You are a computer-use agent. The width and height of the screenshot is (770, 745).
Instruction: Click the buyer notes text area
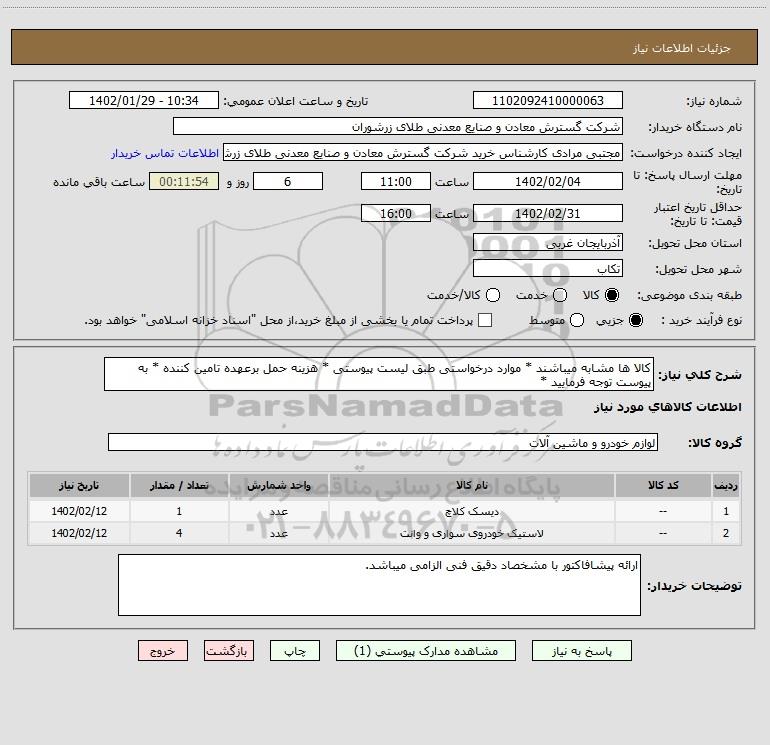(x=379, y=585)
